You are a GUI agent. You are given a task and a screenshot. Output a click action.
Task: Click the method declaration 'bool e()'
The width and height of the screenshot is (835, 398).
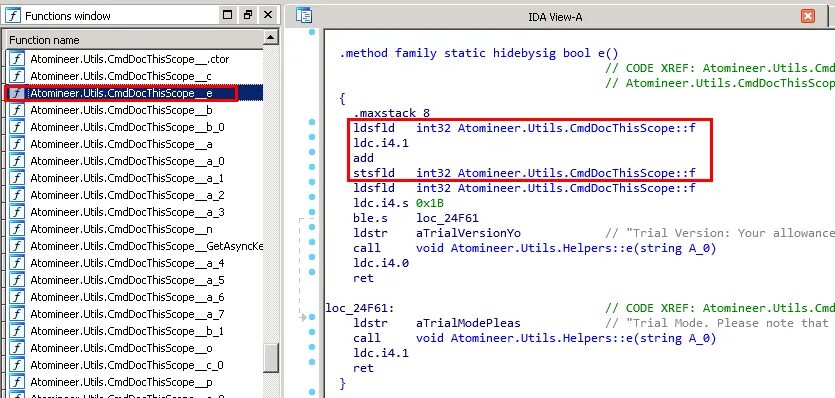pyautogui.click(x=479, y=53)
